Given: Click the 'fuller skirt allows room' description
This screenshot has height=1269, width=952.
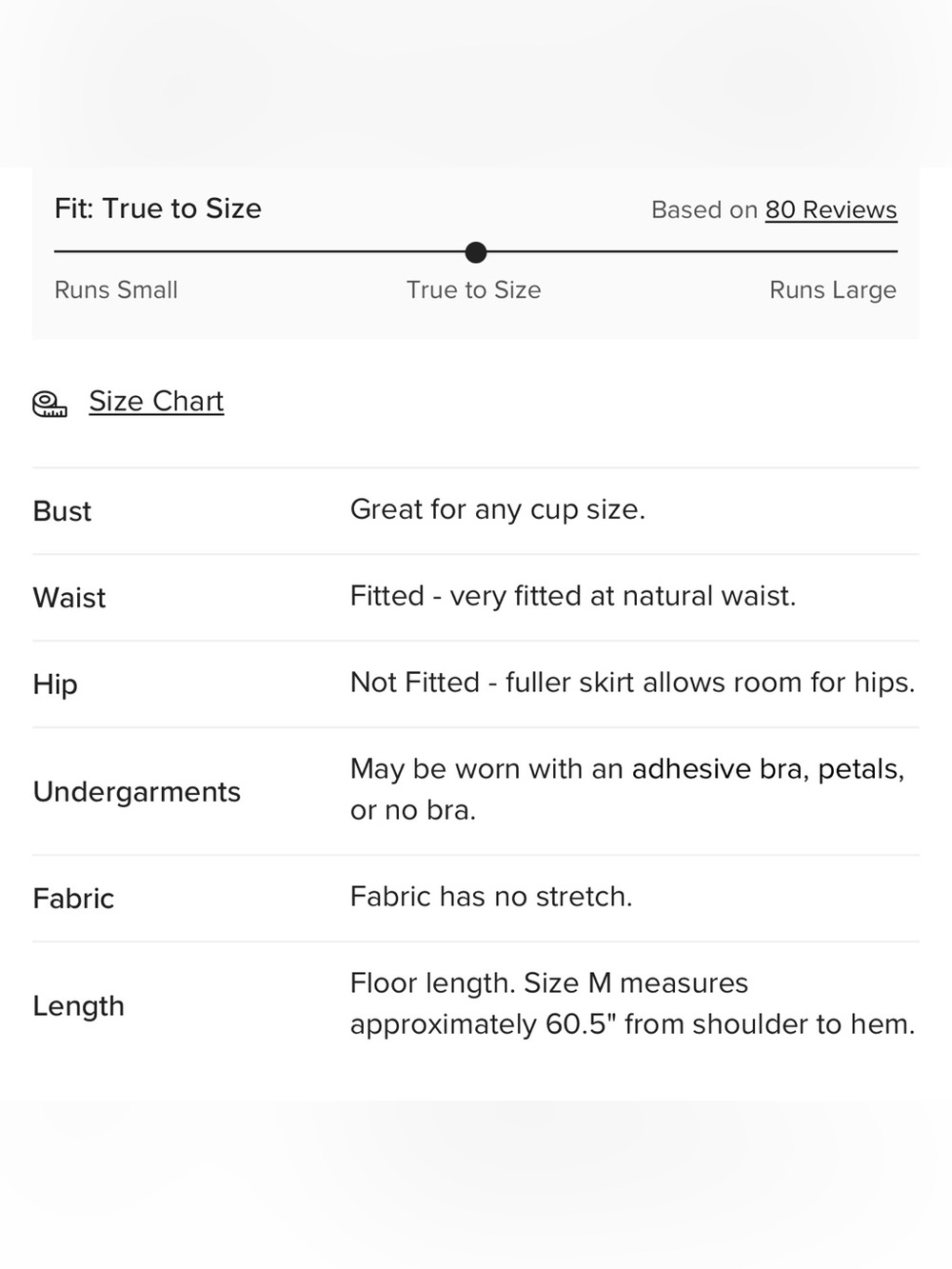Looking at the screenshot, I should point(633,683).
